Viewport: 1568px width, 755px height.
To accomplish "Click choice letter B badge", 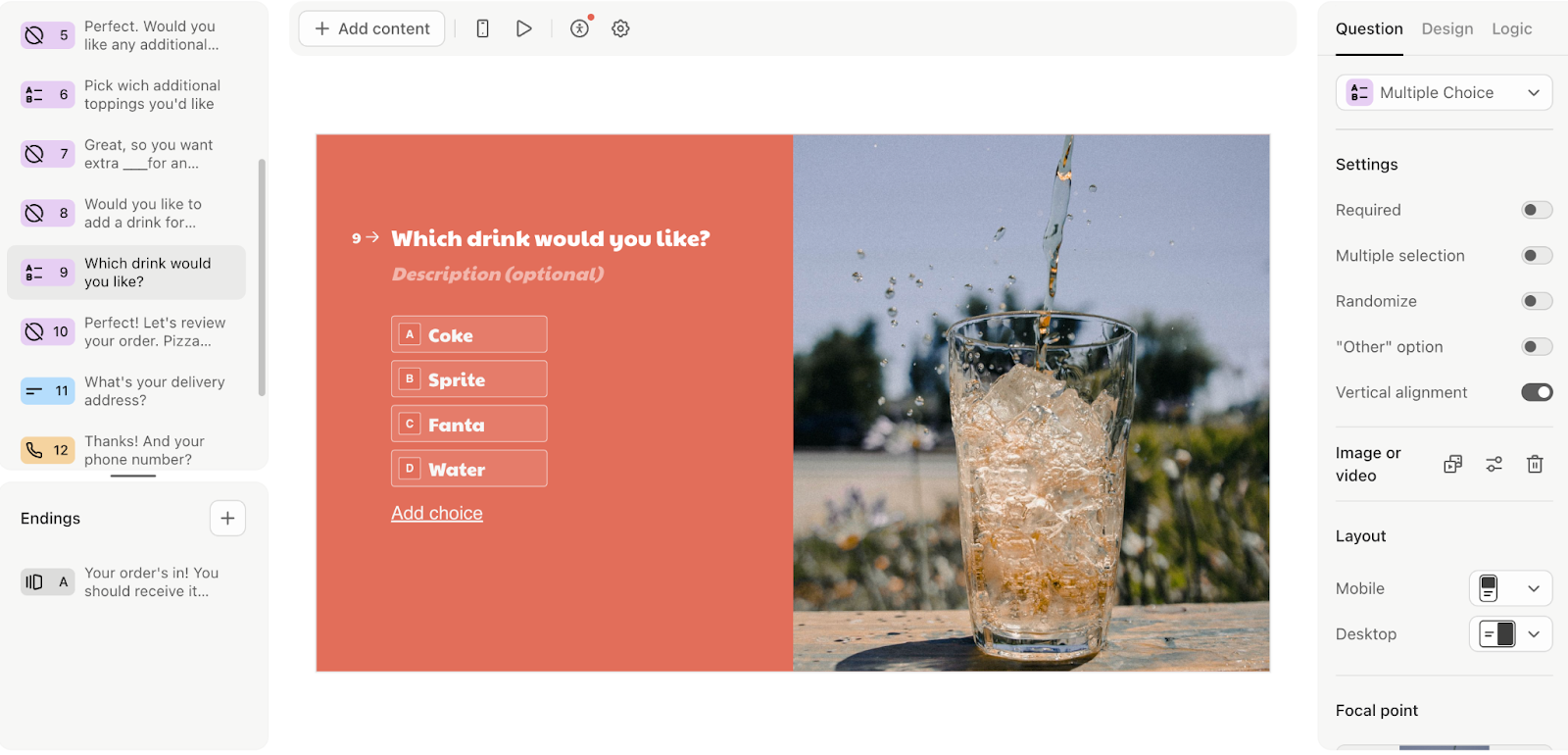I will [410, 378].
